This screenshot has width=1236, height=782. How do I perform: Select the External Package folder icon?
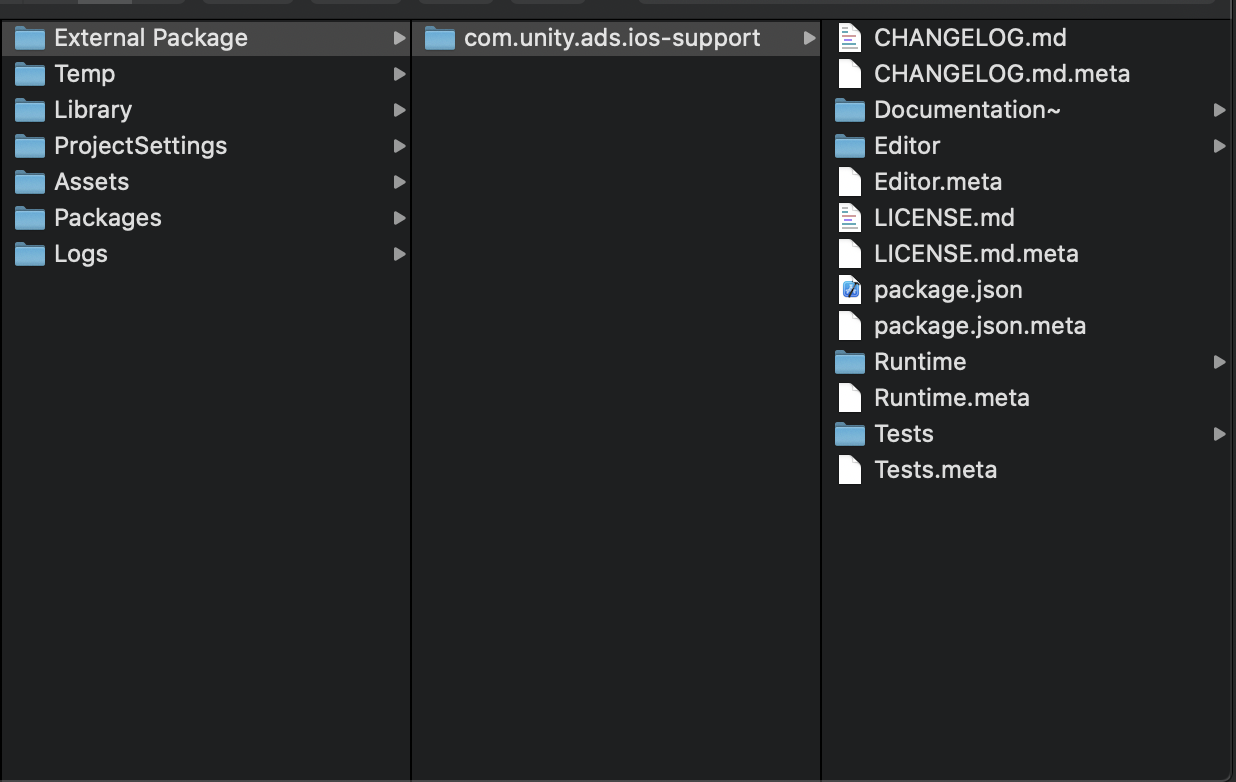pos(30,38)
